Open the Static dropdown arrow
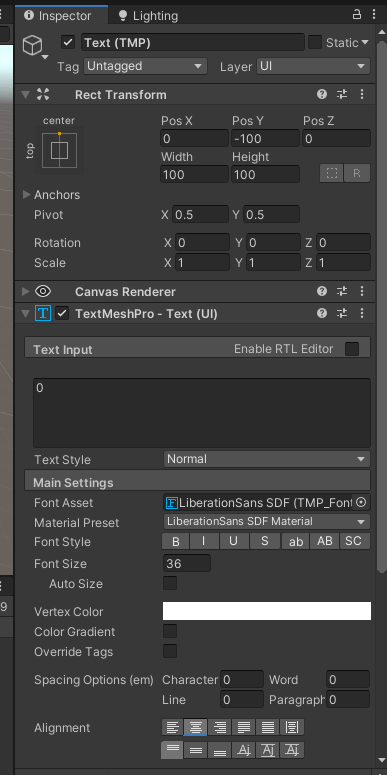 pos(365,43)
